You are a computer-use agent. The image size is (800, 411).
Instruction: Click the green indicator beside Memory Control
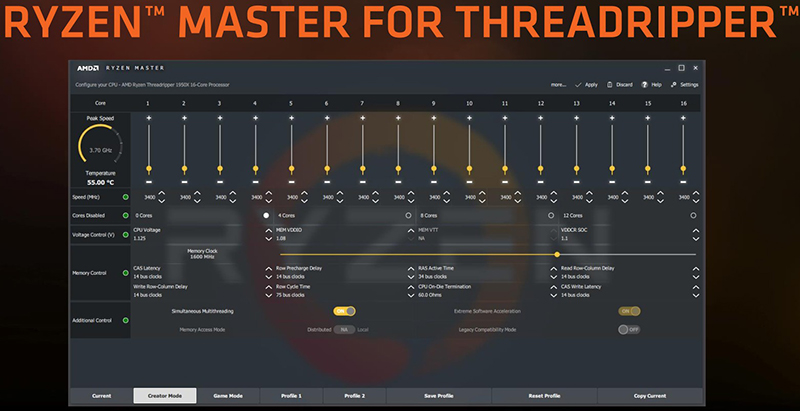[x=125, y=272]
